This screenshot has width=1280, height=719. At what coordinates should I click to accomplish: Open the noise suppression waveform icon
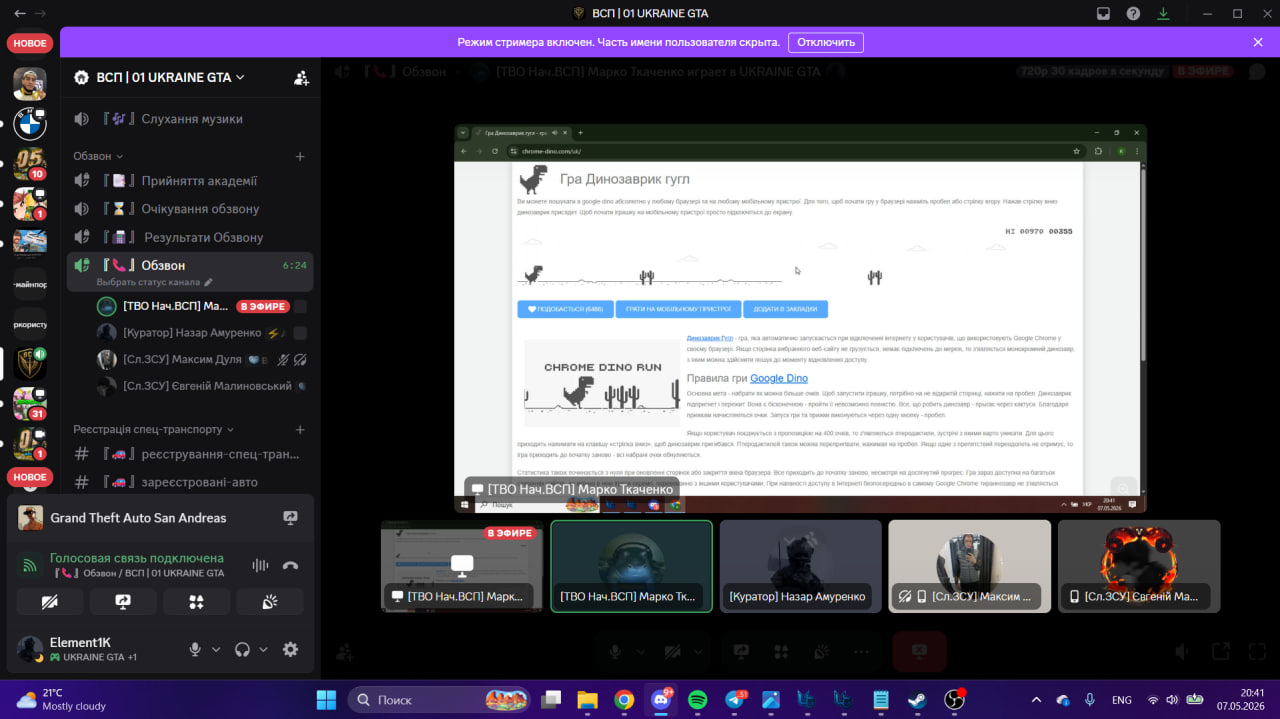261,565
